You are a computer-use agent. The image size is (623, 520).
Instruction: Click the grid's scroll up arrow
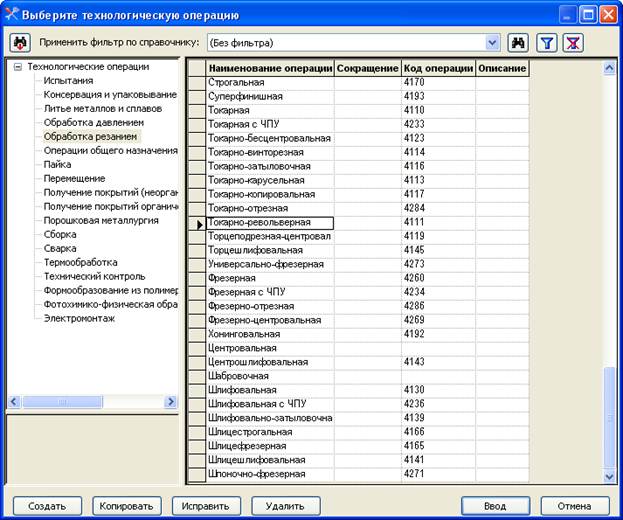[609, 68]
